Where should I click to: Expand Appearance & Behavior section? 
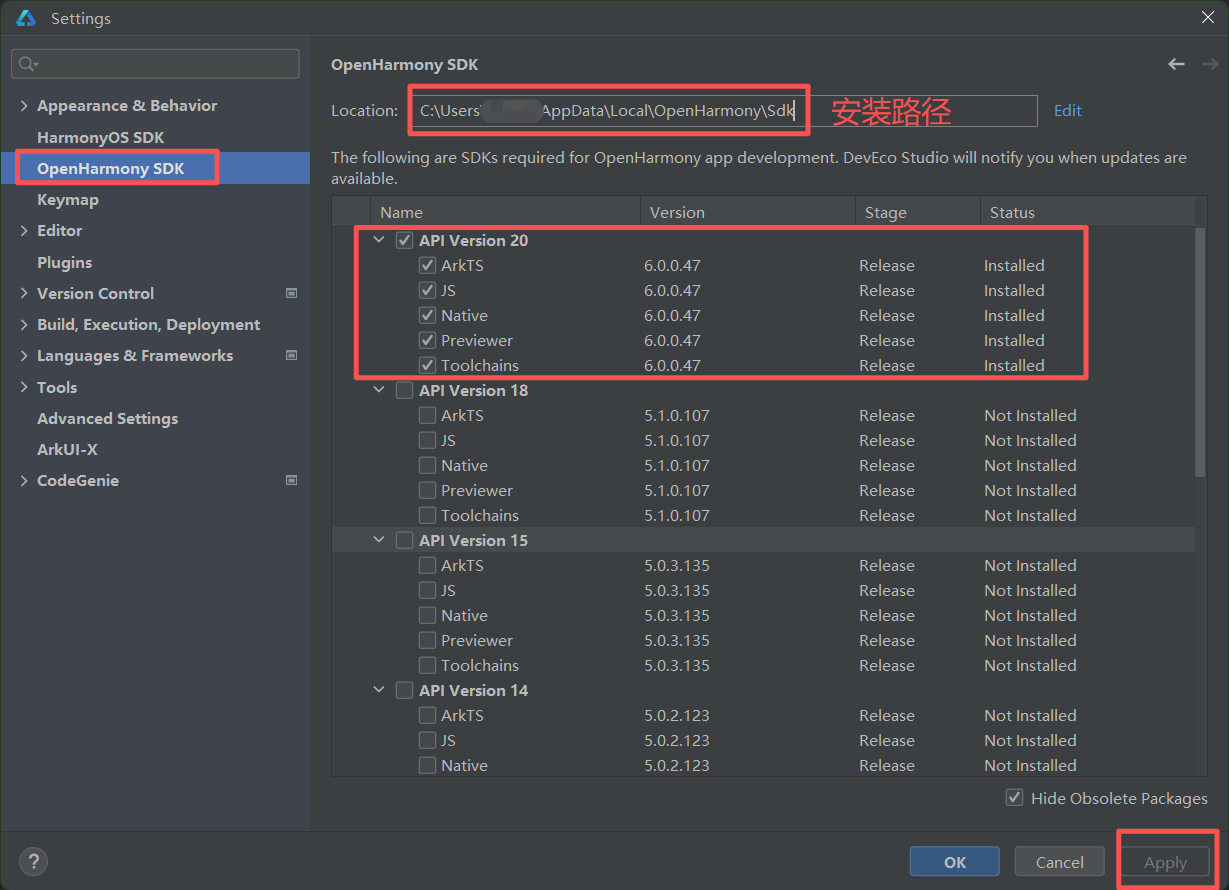pos(24,106)
